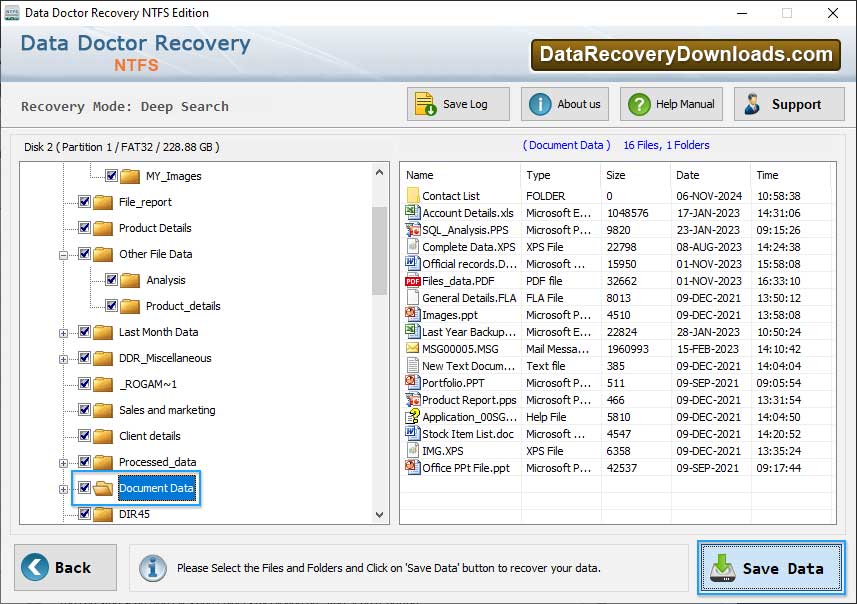Click the tree scroll down arrow
The height and width of the screenshot is (604, 857).
[x=380, y=514]
